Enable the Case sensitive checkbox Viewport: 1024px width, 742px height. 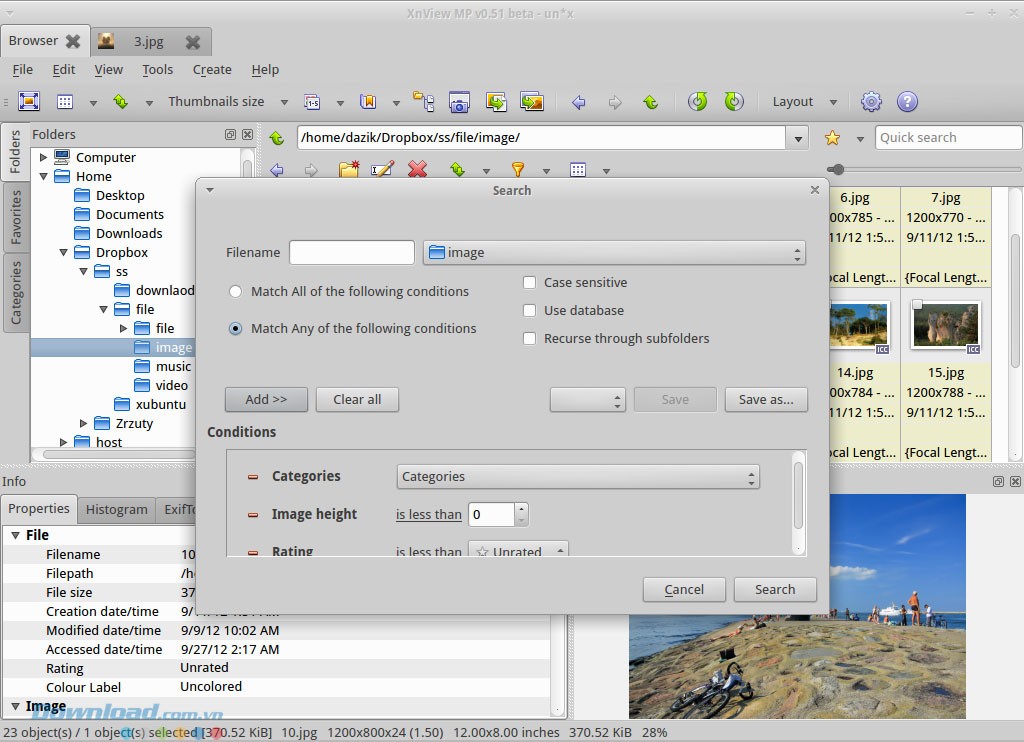tap(530, 283)
